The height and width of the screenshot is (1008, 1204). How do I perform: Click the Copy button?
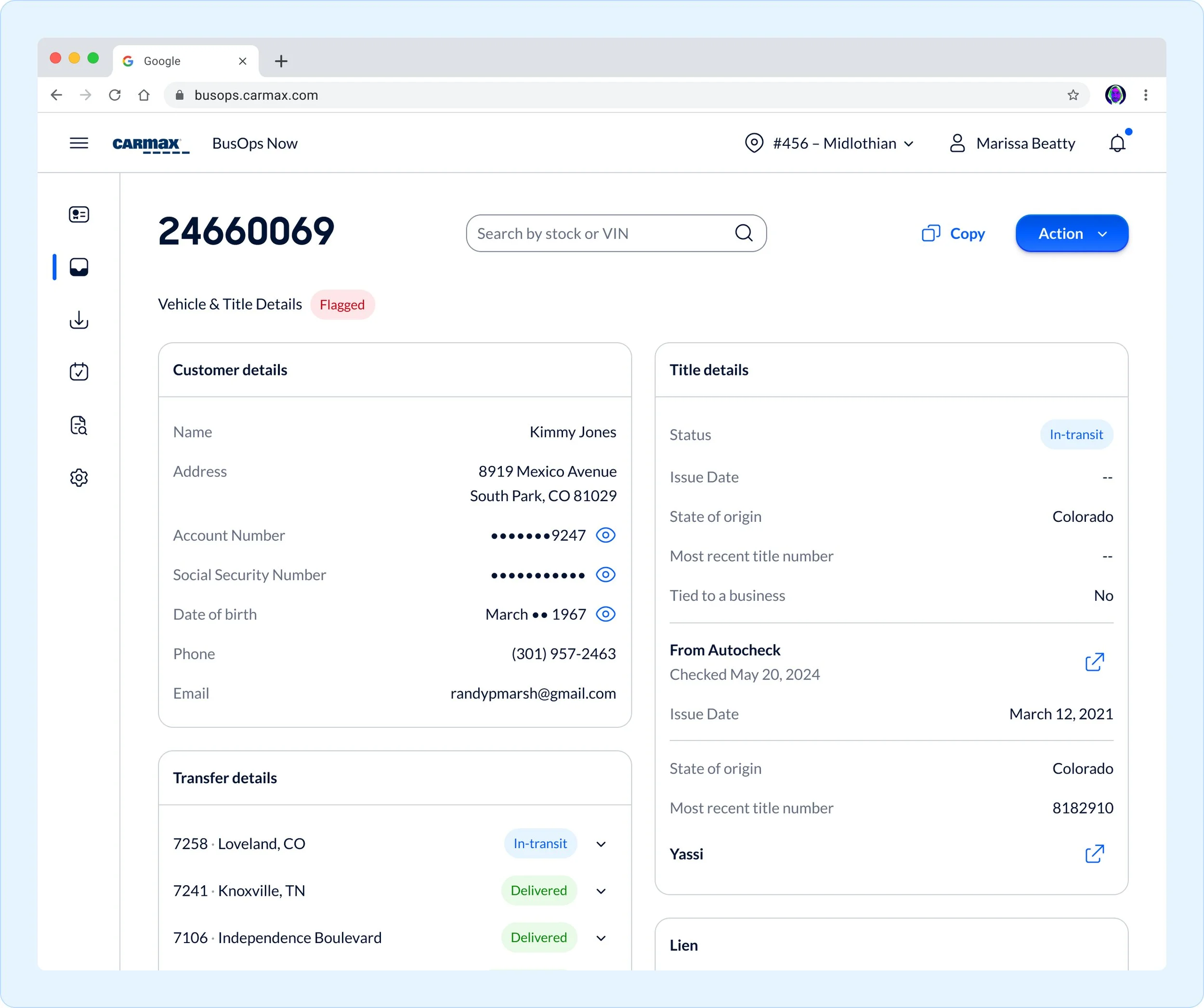tap(953, 234)
